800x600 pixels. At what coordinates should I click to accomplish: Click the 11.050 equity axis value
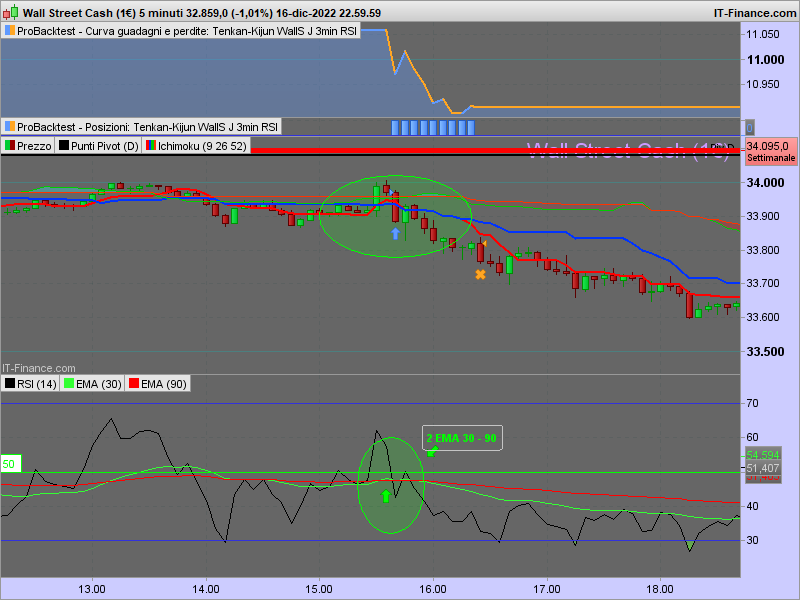763,34
